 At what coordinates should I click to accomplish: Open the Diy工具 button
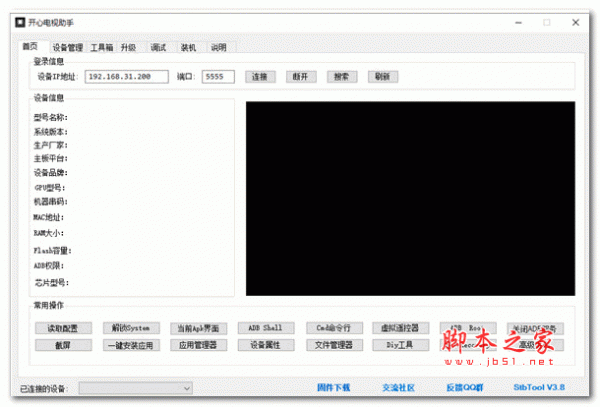point(400,345)
